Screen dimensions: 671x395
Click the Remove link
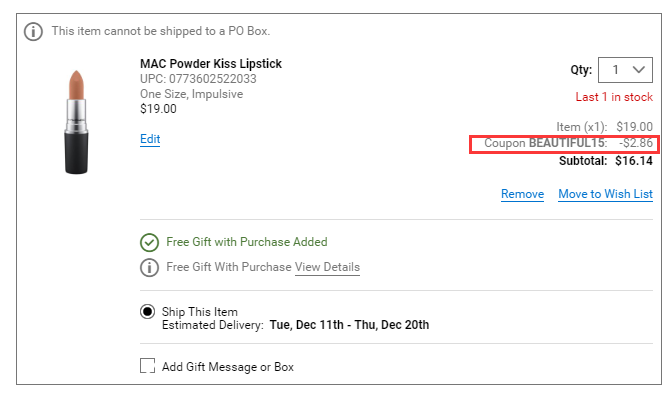click(523, 194)
